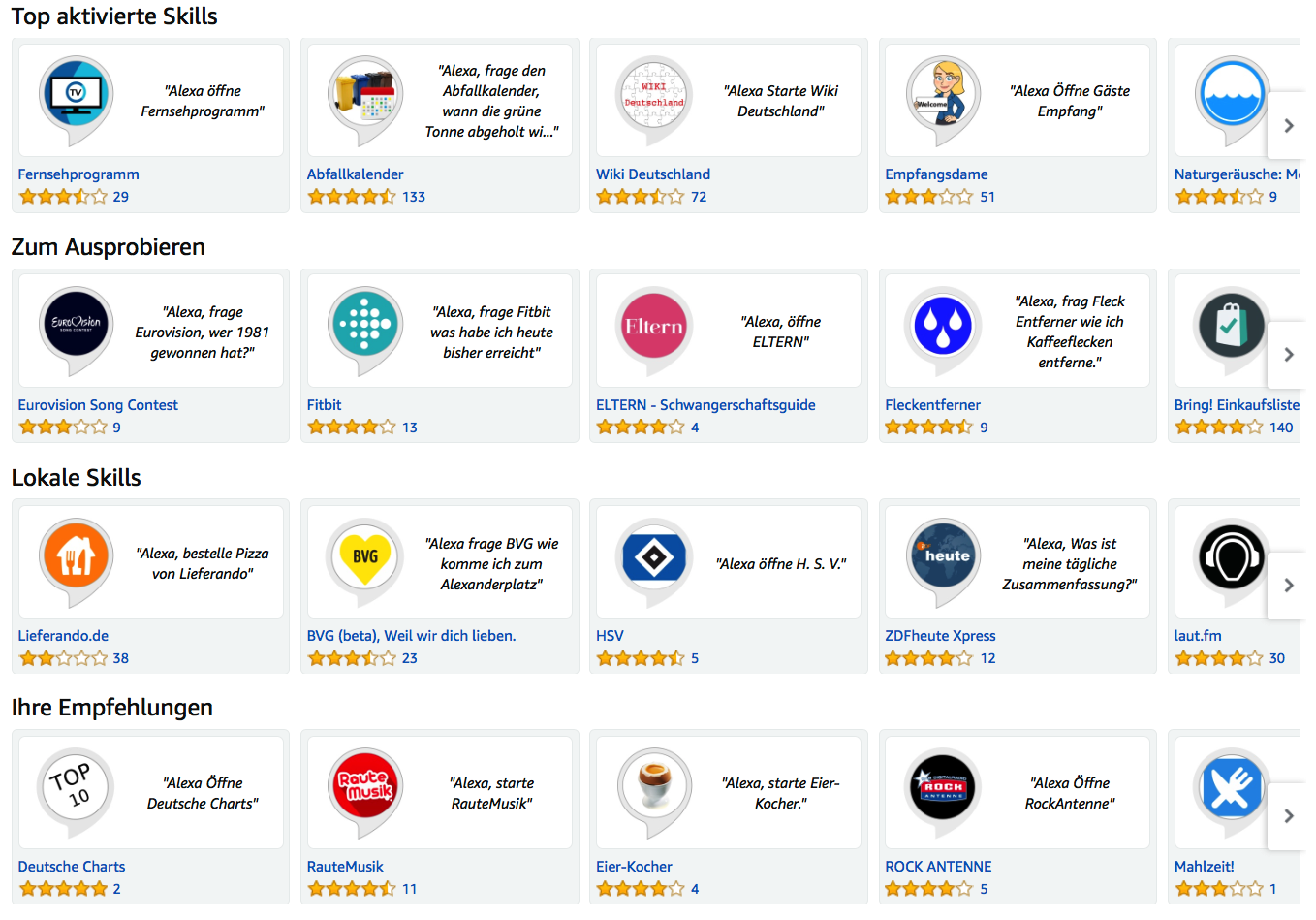This screenshot has height=920, width=1316.
Task: Open the Abfallkalender trash bins icon
Action: (364, 95)
